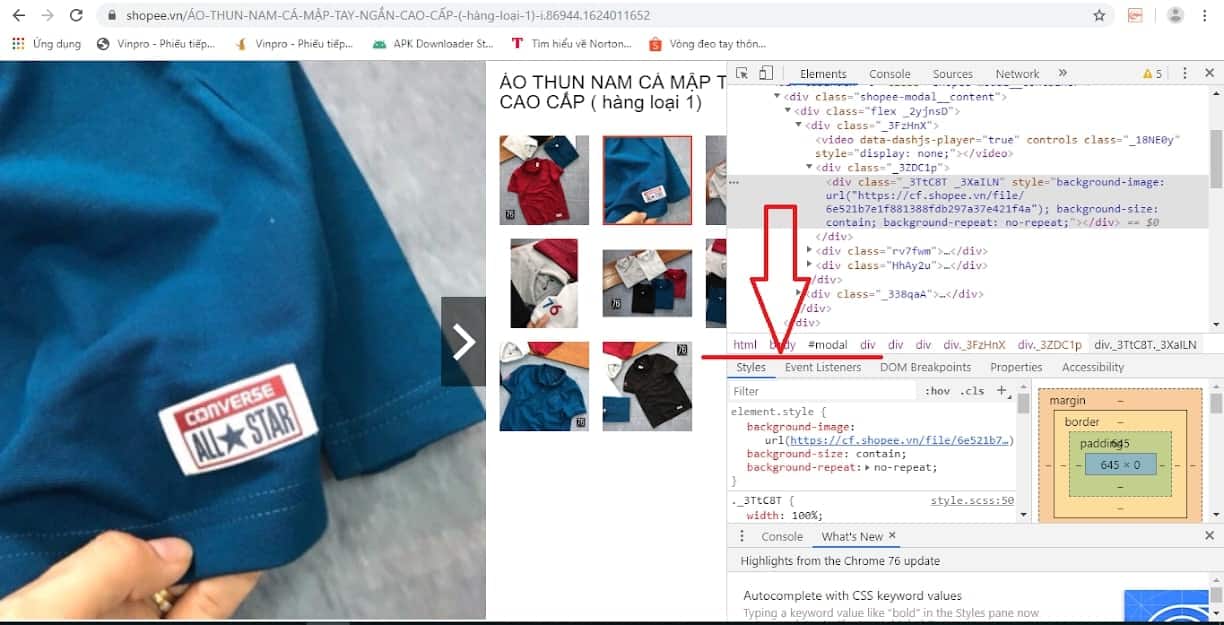Open the actions ellipsis beside the selected node
The image size is (1224, 625).
pyautogui.click(x=734, y=183)
